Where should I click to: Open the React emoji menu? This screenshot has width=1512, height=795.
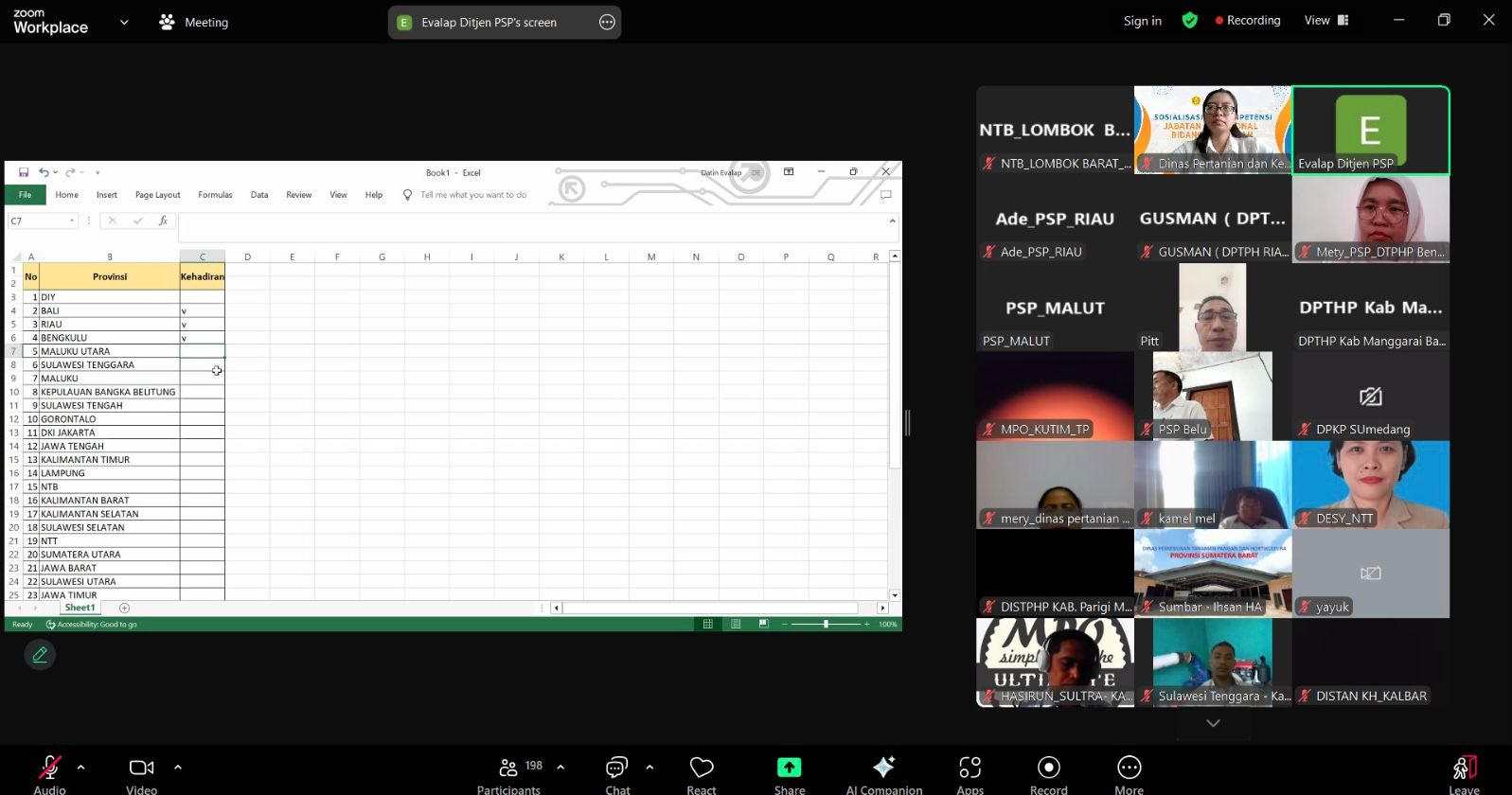[702, 772]
